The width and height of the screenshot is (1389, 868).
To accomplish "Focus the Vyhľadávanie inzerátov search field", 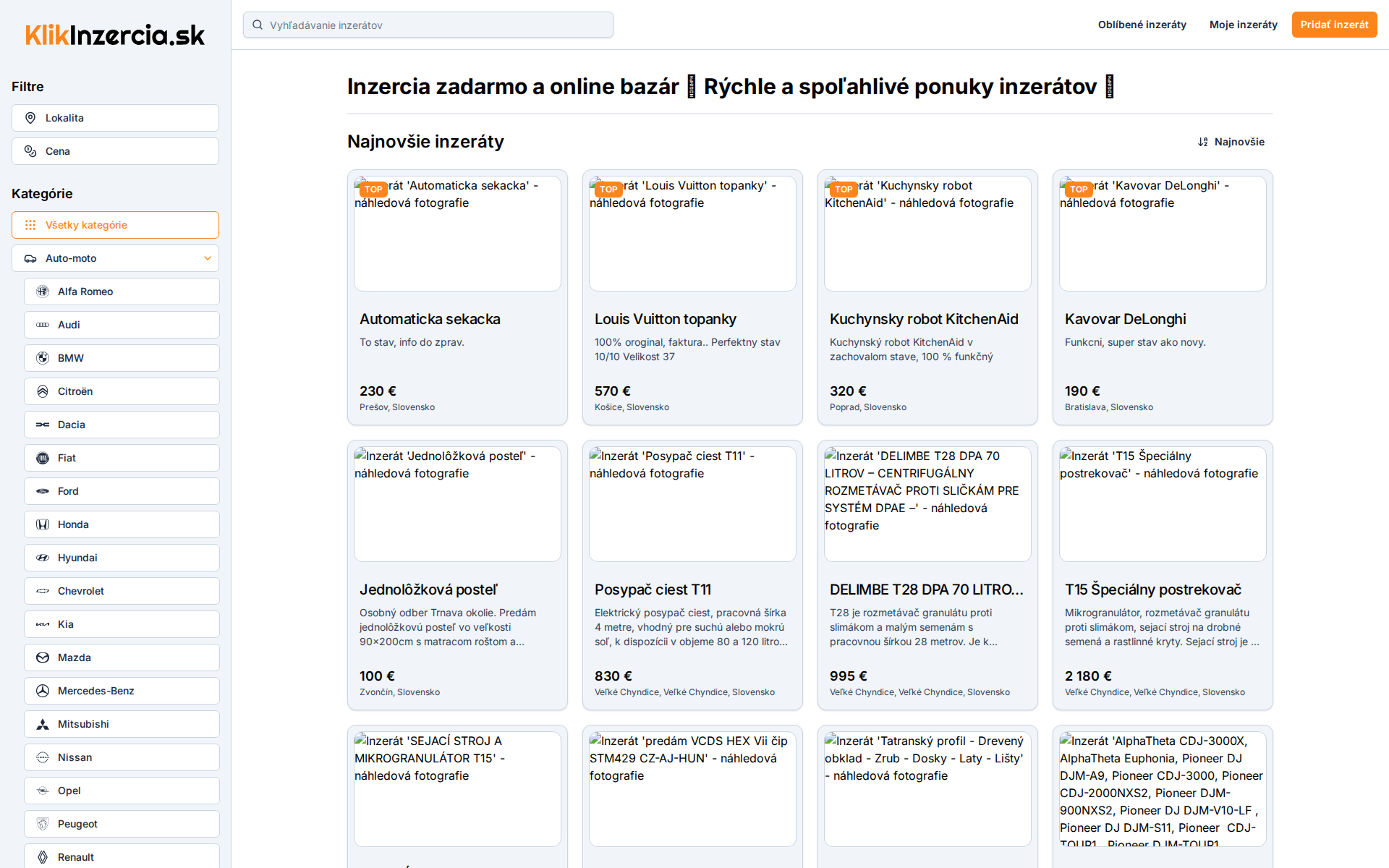I will (x=434, y=25).
